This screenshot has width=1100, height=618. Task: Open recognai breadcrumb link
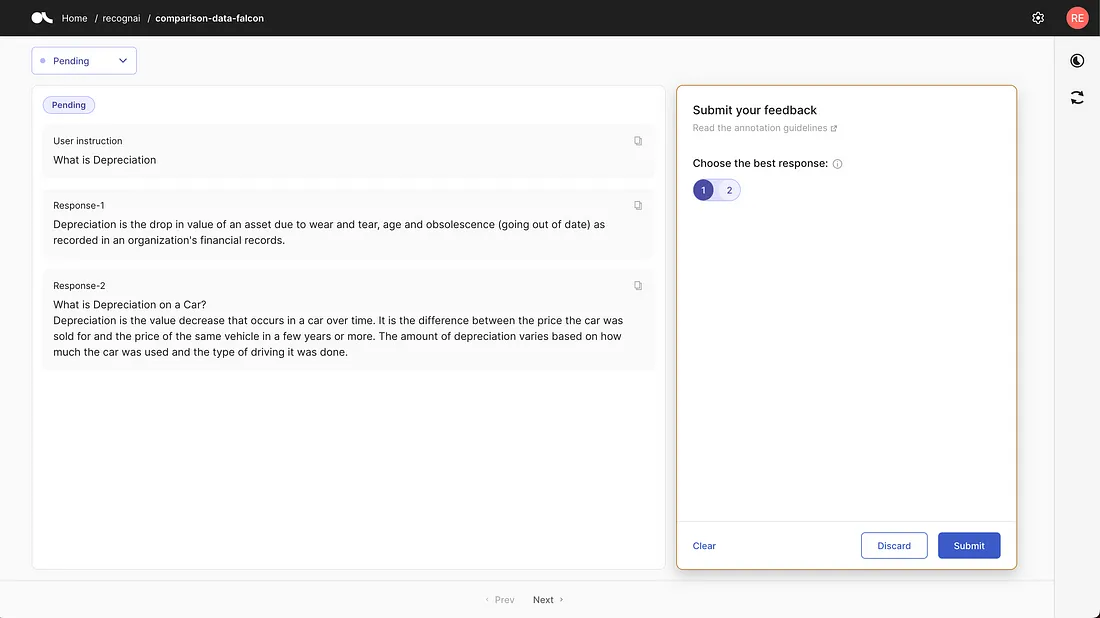pyautogui.click(x=121, y=18)
